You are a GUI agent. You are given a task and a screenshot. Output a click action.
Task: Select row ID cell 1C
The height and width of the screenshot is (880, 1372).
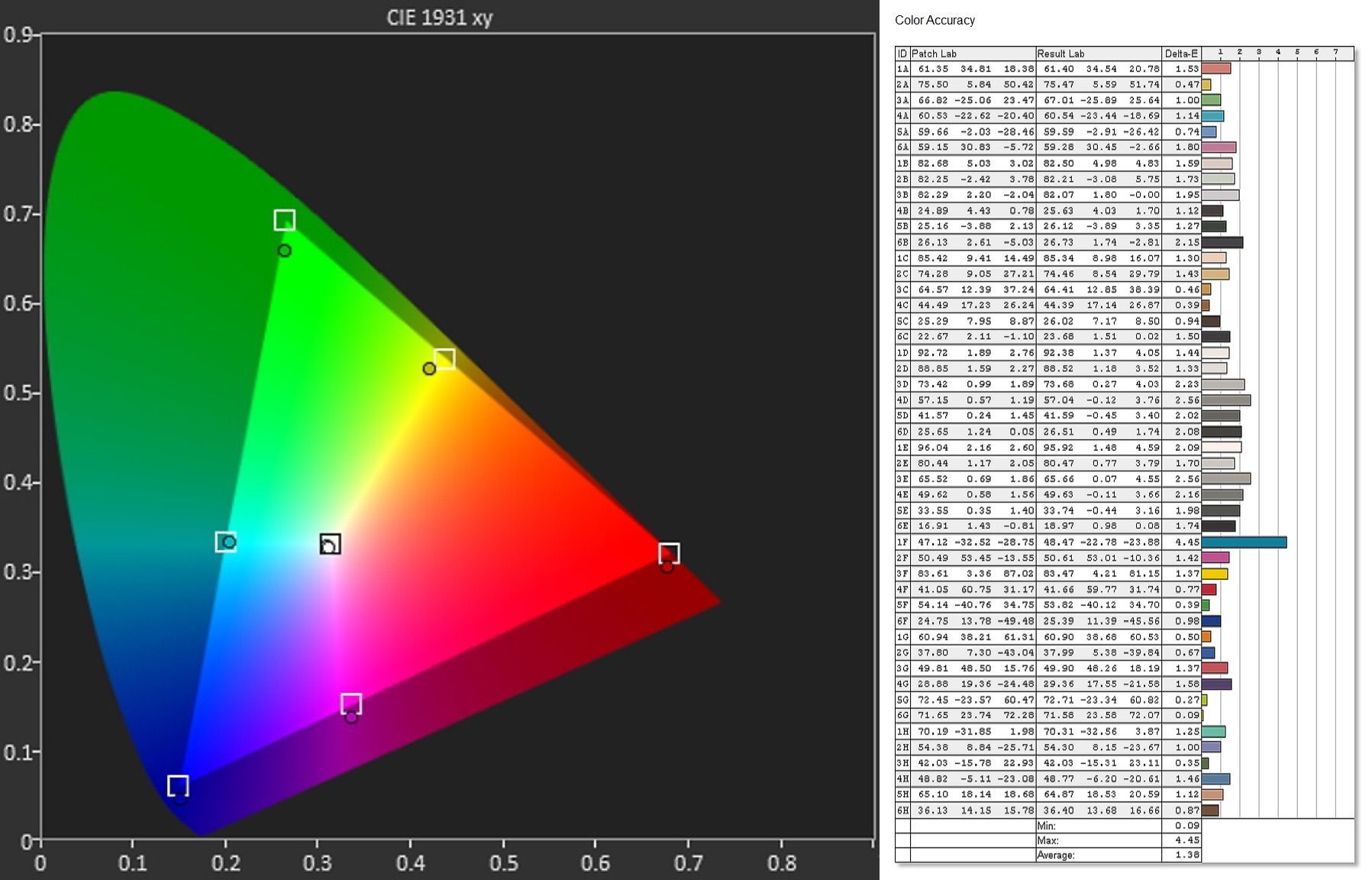(902, 258)
